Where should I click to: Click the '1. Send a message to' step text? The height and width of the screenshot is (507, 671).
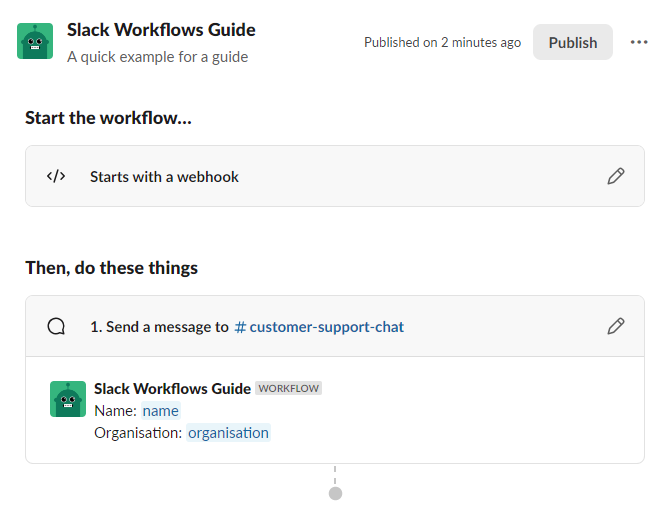click(x=159, y=327)
